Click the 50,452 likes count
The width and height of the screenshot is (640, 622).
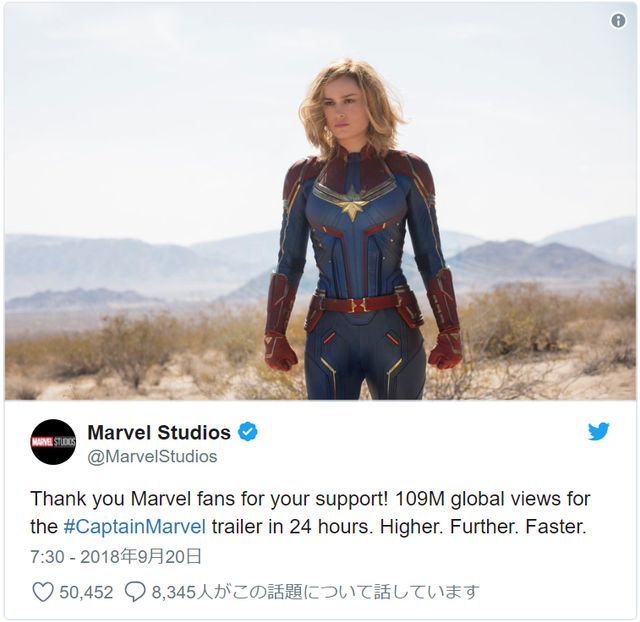(86, 592)
